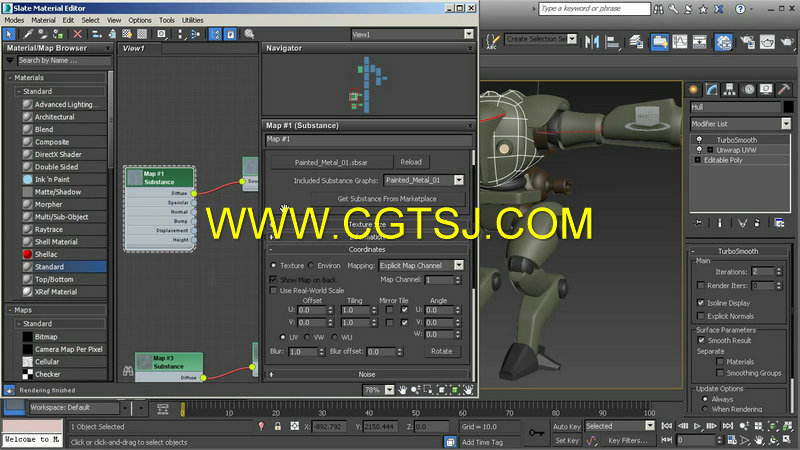Image resolution: width=800 pixels, height=450 pixels.
Task: Collapse the Maps group in browser
Action: pyautogui.click(x=10, y=310)
